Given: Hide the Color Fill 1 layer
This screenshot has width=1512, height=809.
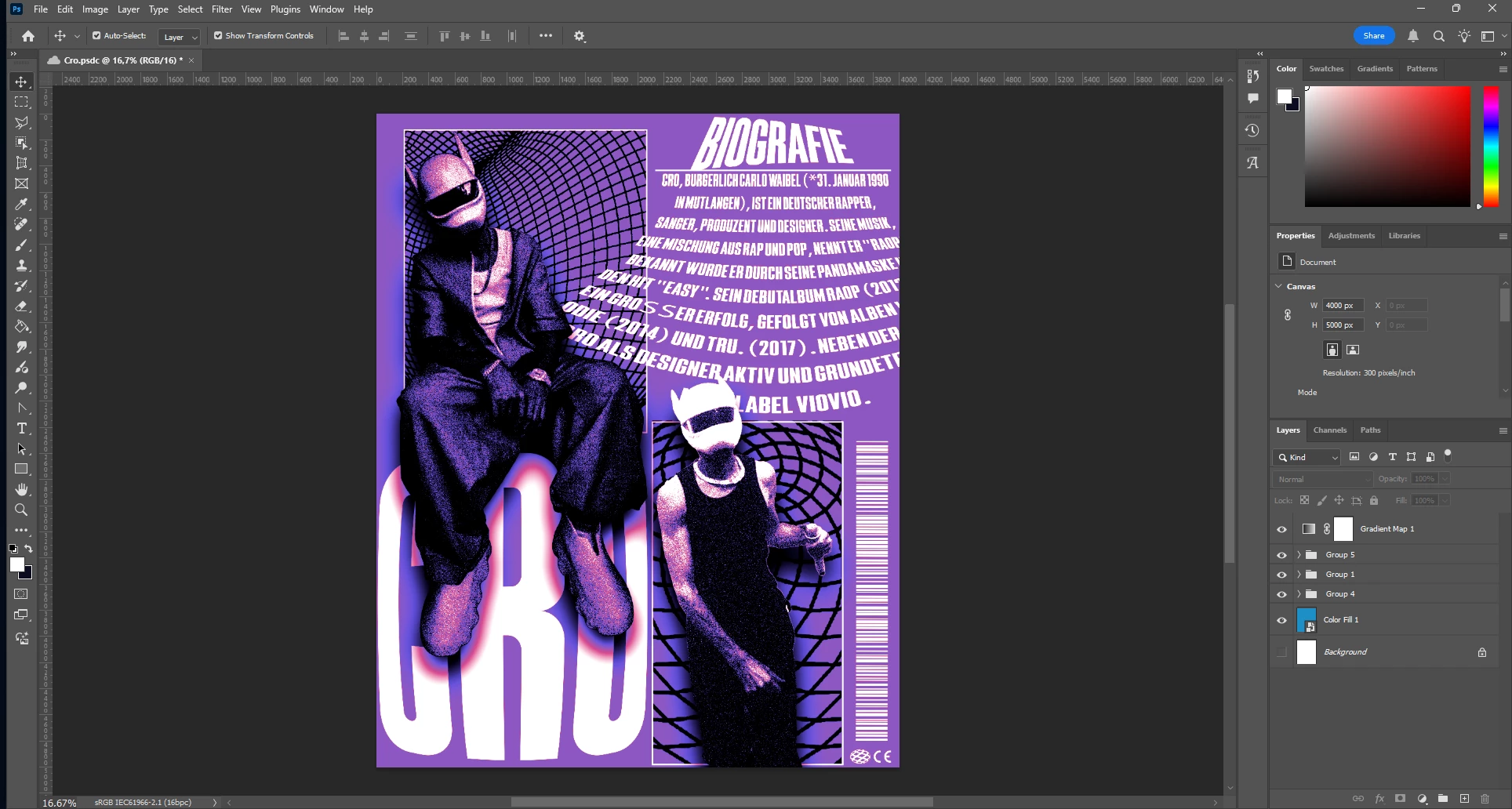Looking at the screenshot, I should tap(1281, 620).
